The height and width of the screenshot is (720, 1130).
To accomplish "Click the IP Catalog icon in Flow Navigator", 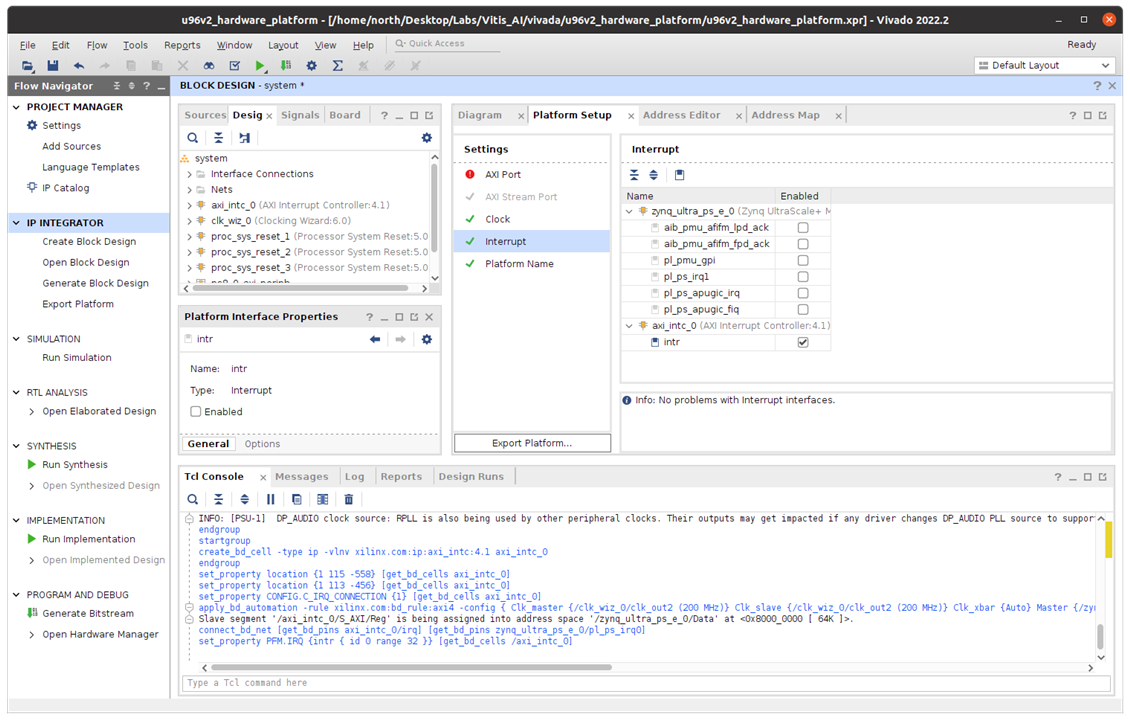I will [32, 187].
